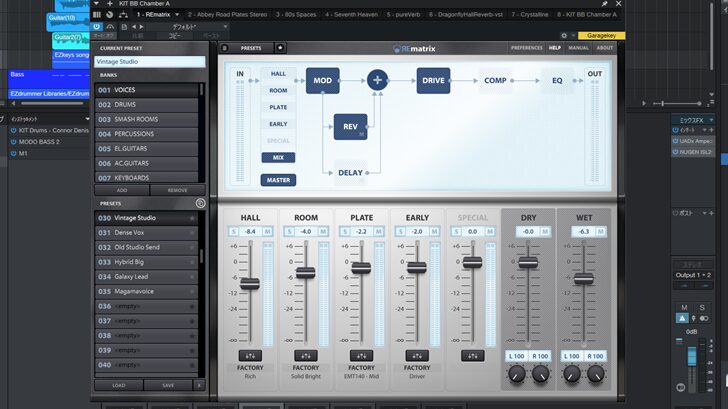The width and height of the screenshot is (728, 409).
Task: Expand the ミックスFX dropdown
Action: (x=711, y=120)
